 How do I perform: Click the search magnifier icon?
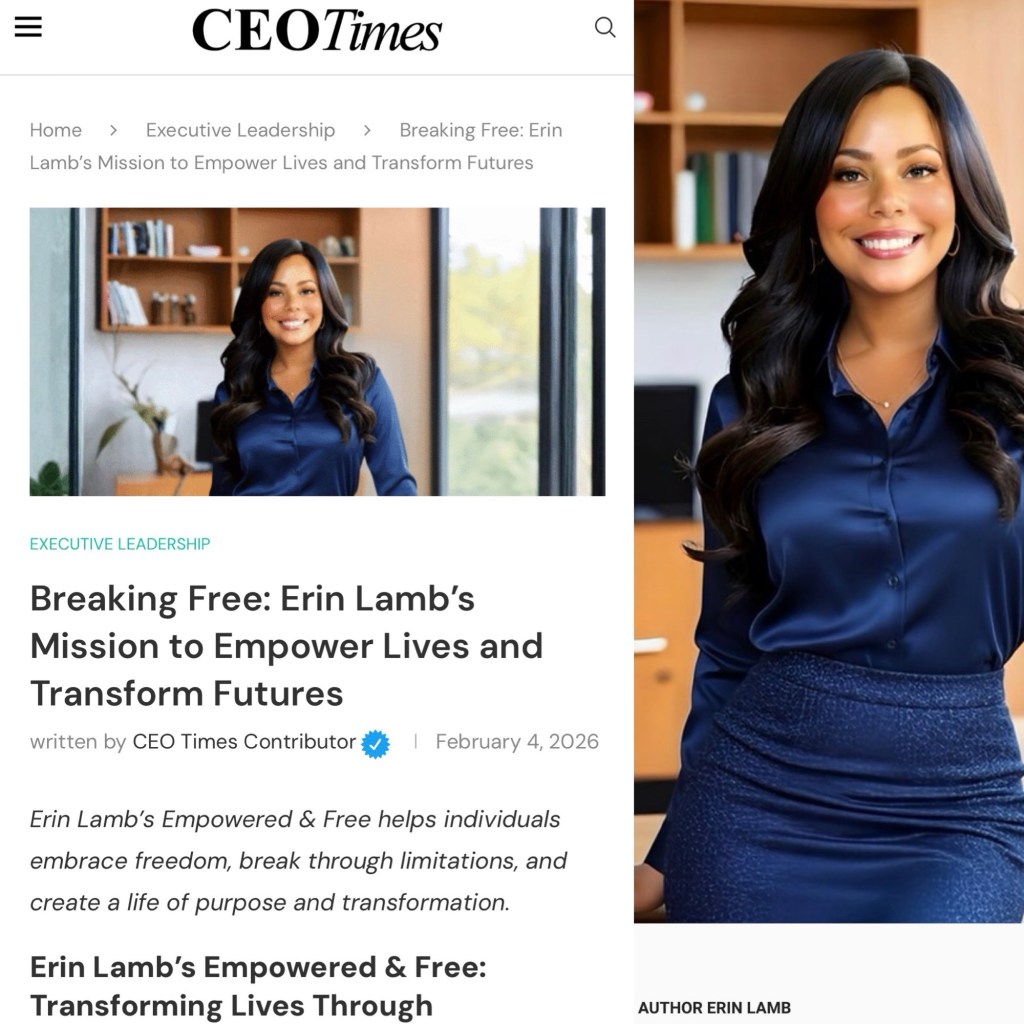(x=605, y=27)
